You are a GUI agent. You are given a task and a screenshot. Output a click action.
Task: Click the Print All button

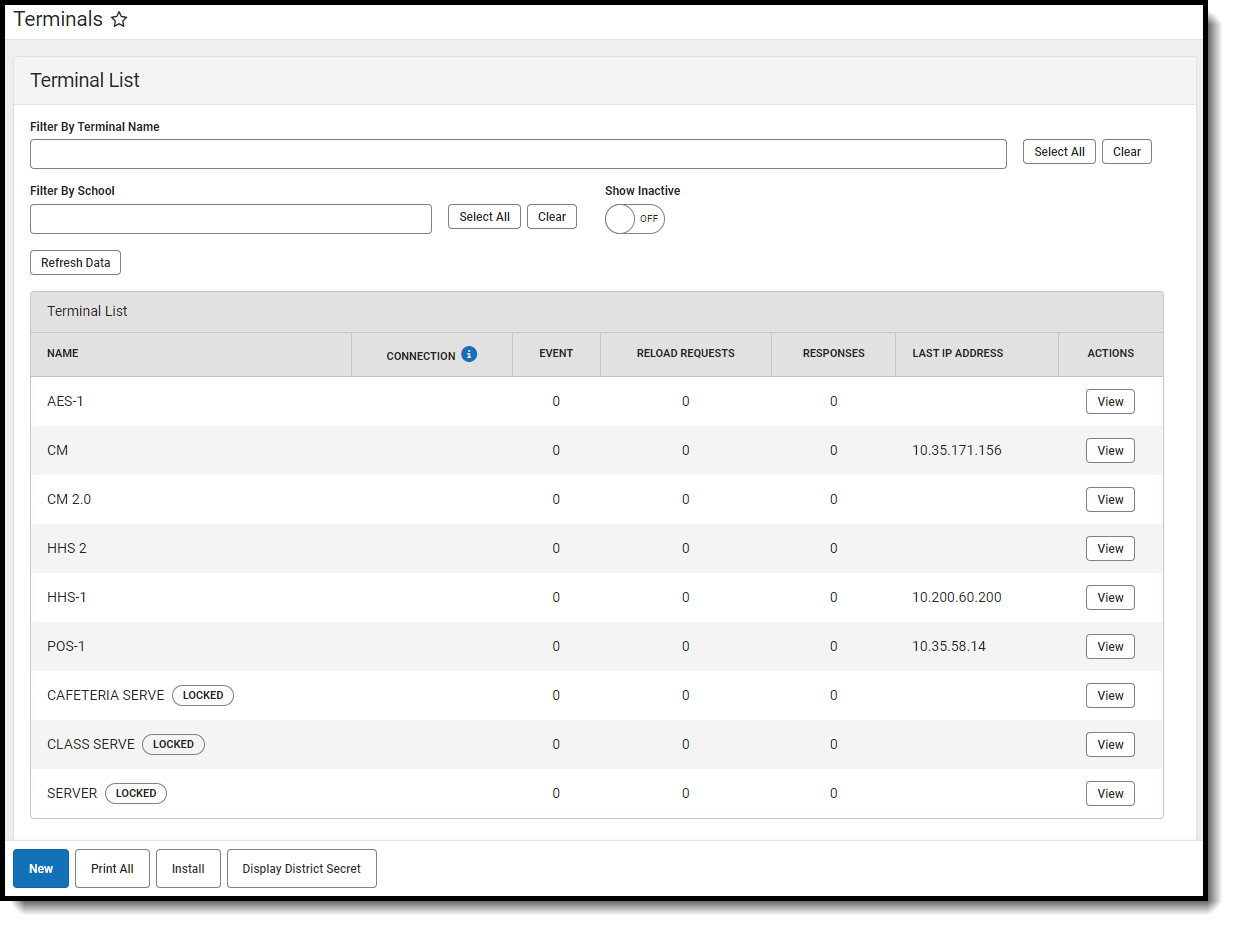click(112, 869)
